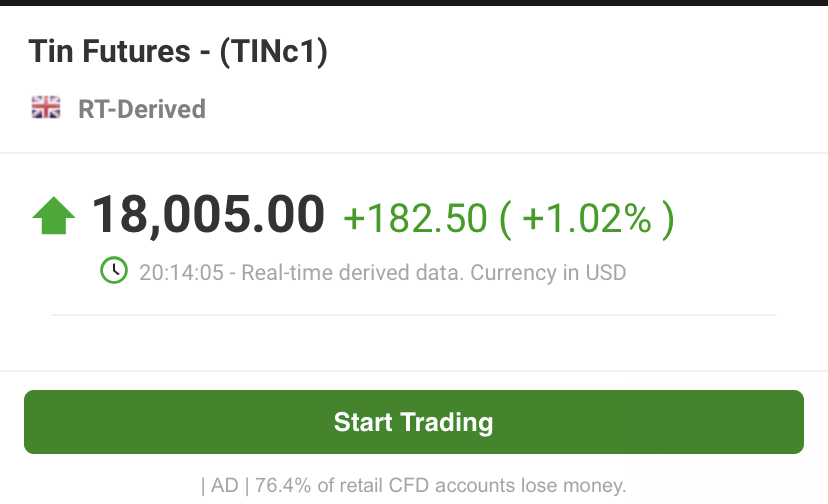Click the blank area under the timestamp divider
The width and height of the screenshot is (828, 504).
click(x=414, y=343)
